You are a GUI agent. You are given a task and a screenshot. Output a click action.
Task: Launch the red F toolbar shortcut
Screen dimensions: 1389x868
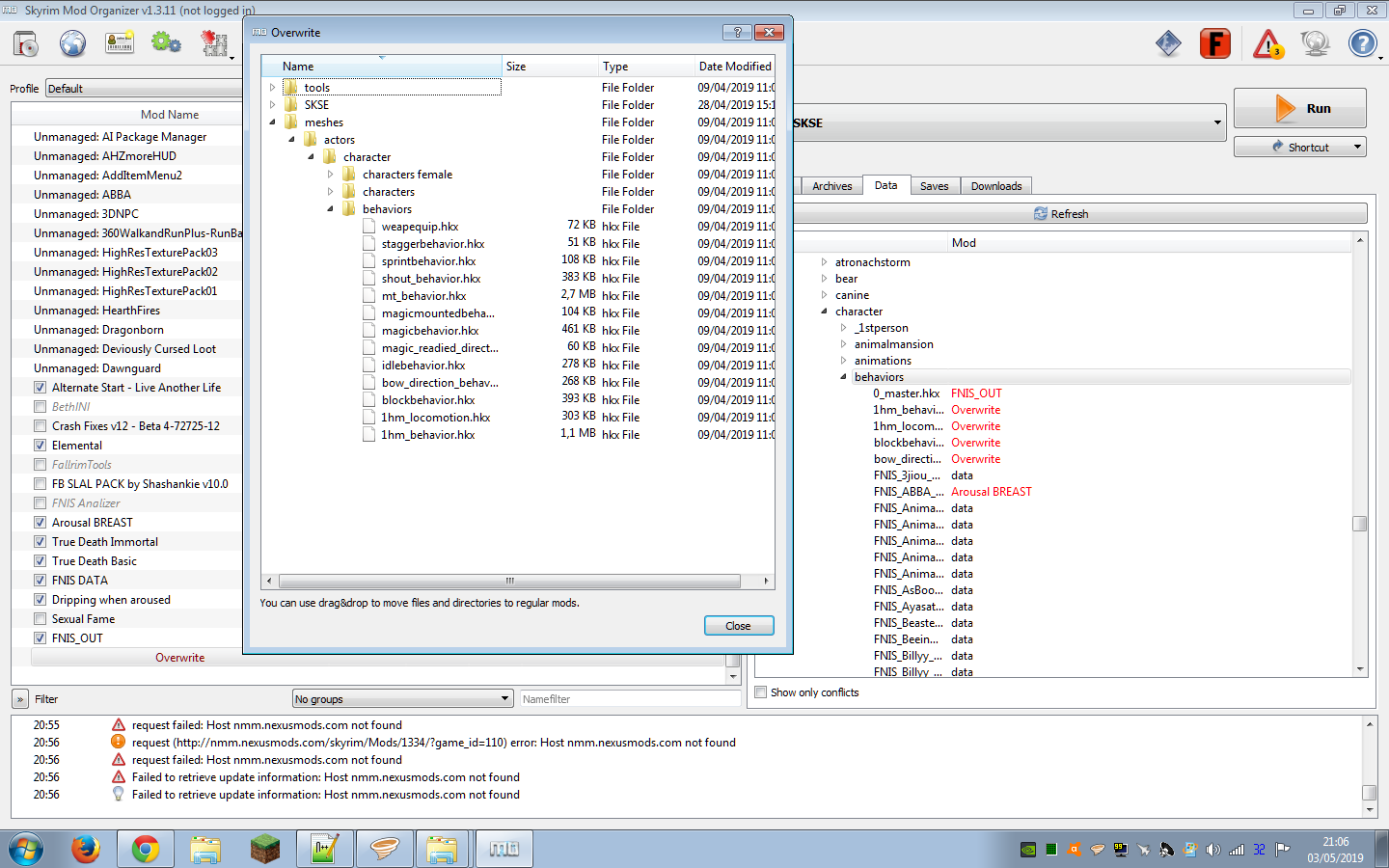coord(1215,43)
